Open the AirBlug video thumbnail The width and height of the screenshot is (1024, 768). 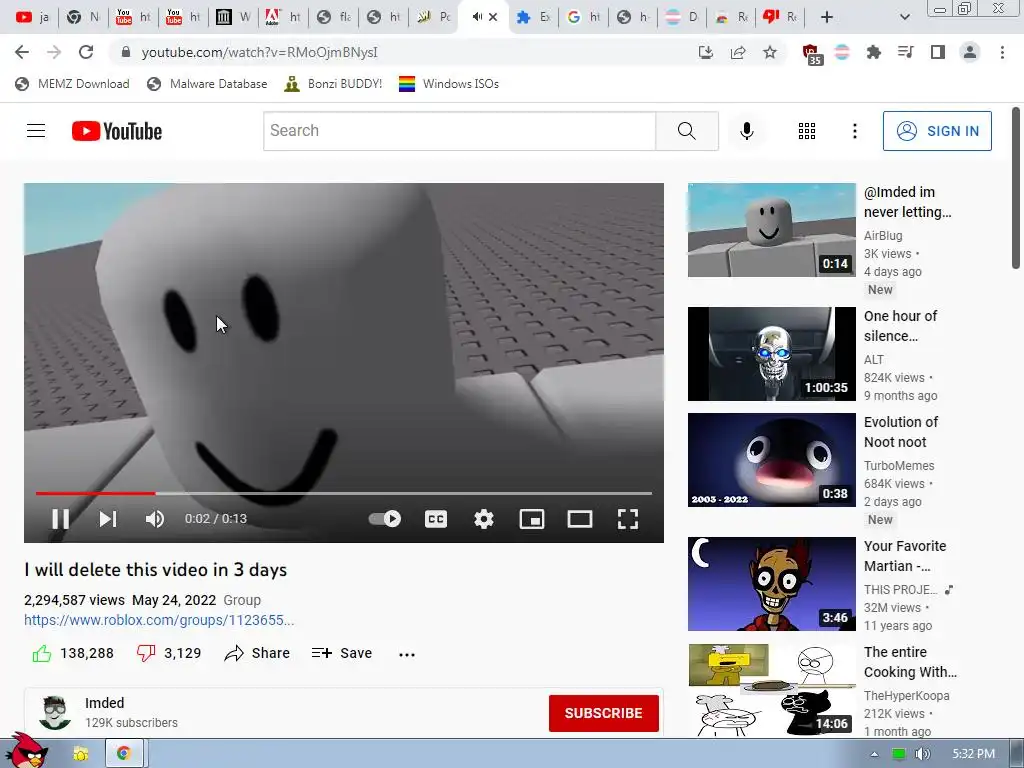pos(771,230)
